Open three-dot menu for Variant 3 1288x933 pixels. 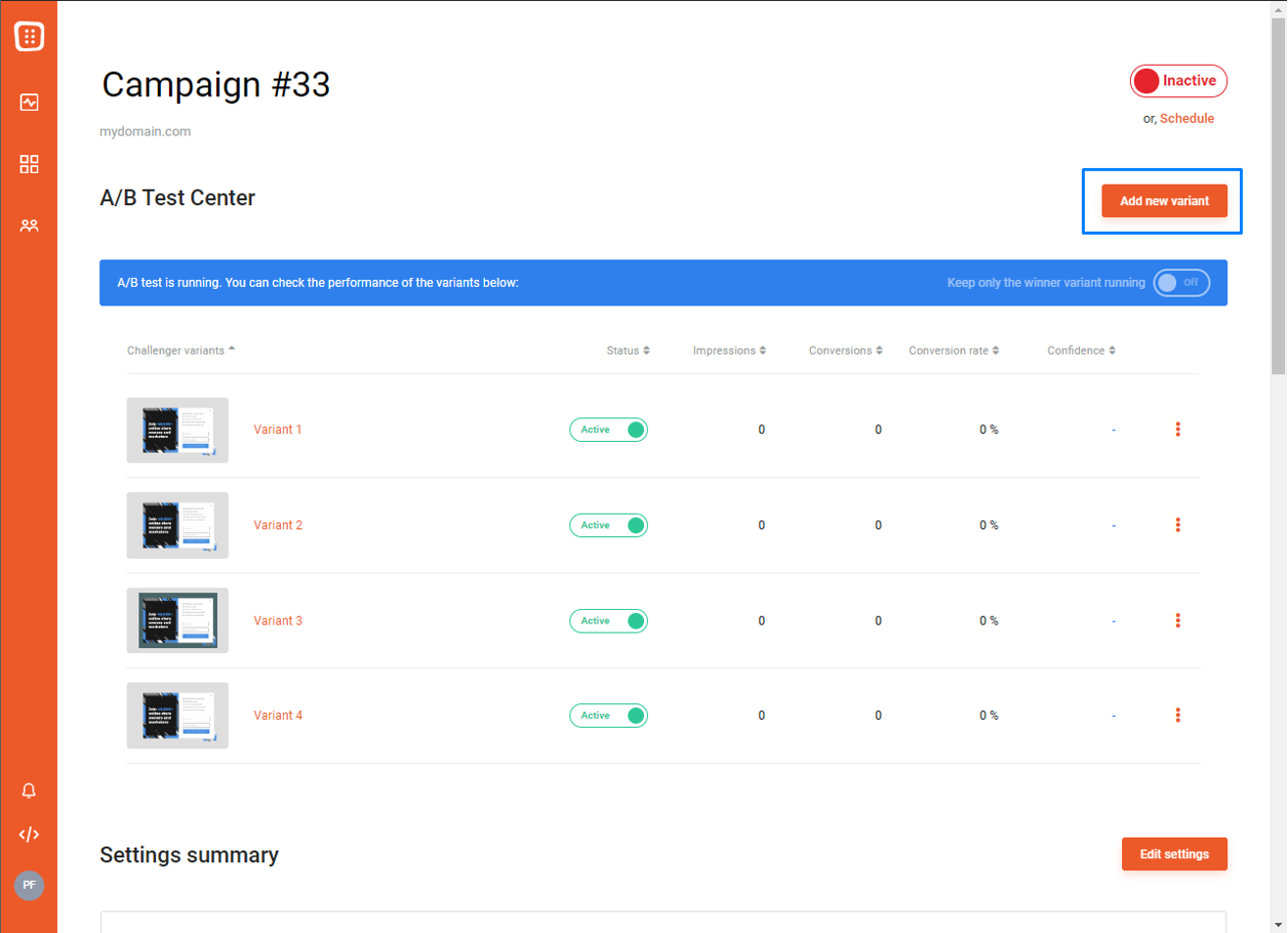pyautogui.click(x=1177, y=621)
